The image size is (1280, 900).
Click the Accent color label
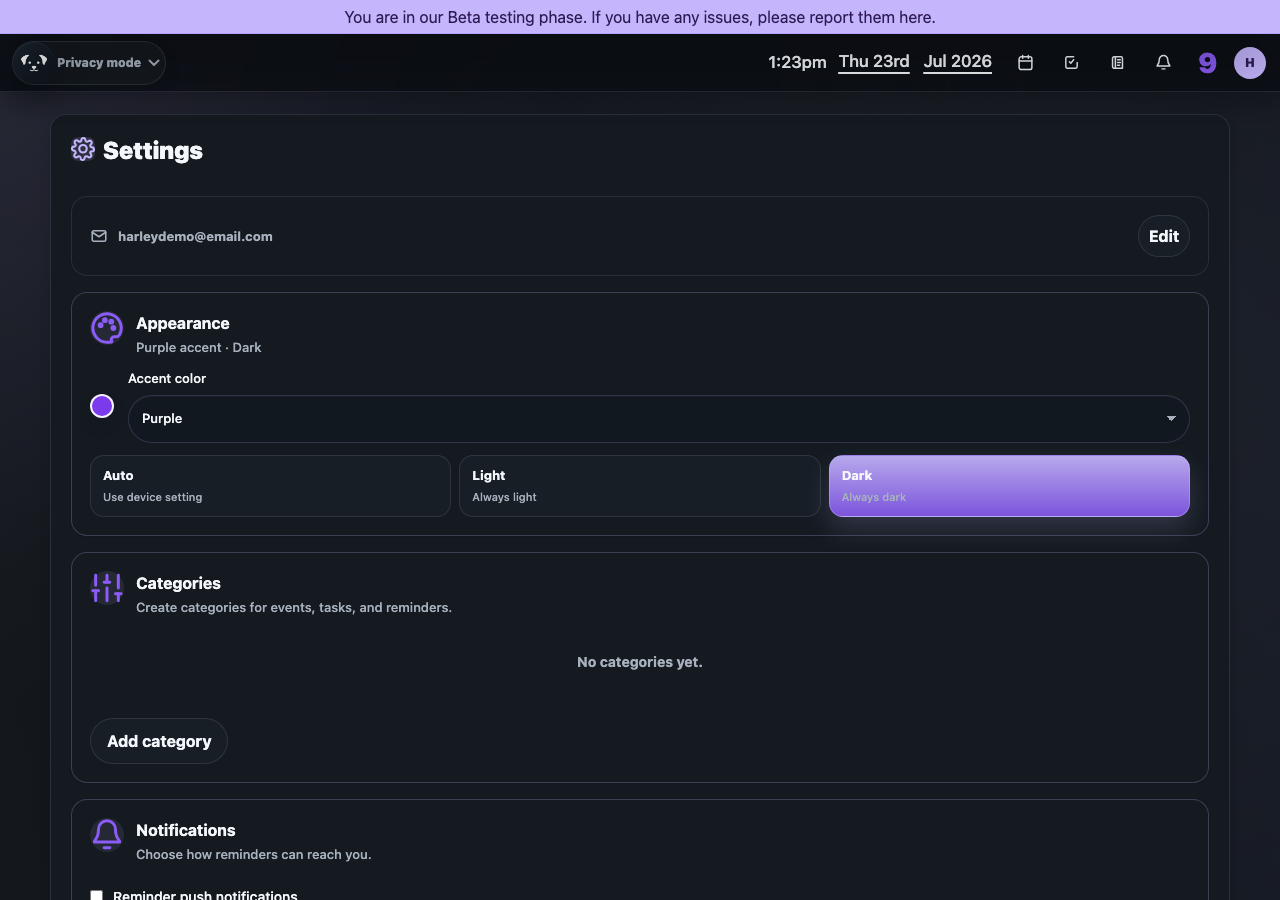point(167,378)
